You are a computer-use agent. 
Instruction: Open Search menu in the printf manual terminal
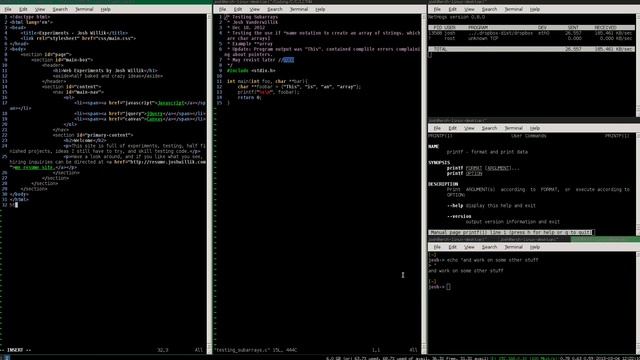[x=489, y=128]
